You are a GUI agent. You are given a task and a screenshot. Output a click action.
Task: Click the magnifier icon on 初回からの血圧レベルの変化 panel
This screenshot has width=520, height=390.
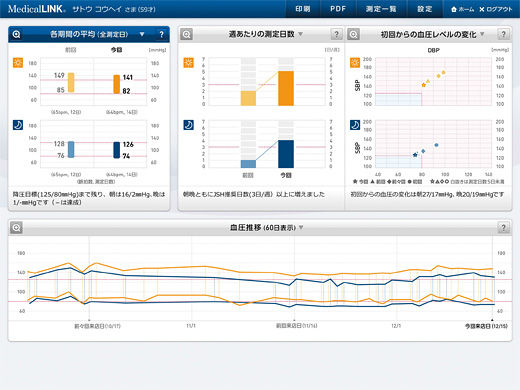pos(354,34)
